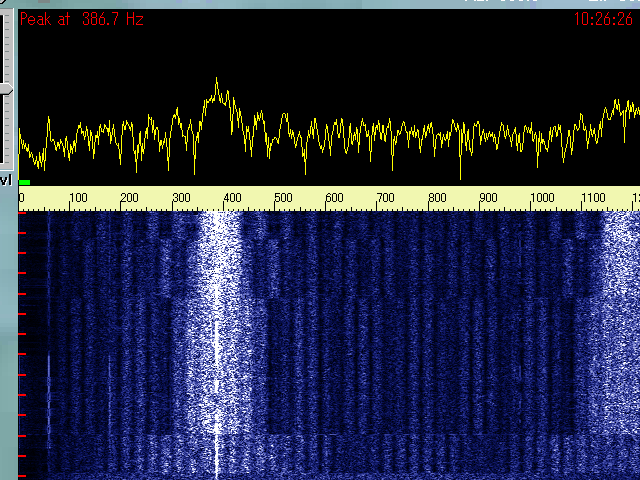Click the bright white carrier line in waterfall
The image size is (640, 480).
(217, 400)
